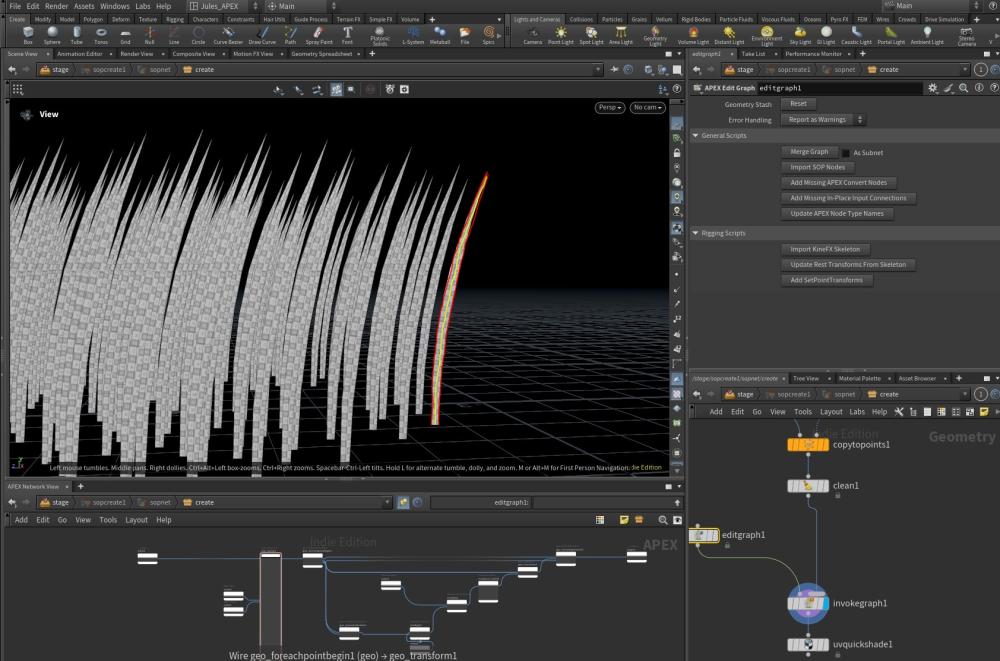Viewport: 1000px width, 661px height.
Task: Add a Spot Light from the shelf
Action: point(591,35)
